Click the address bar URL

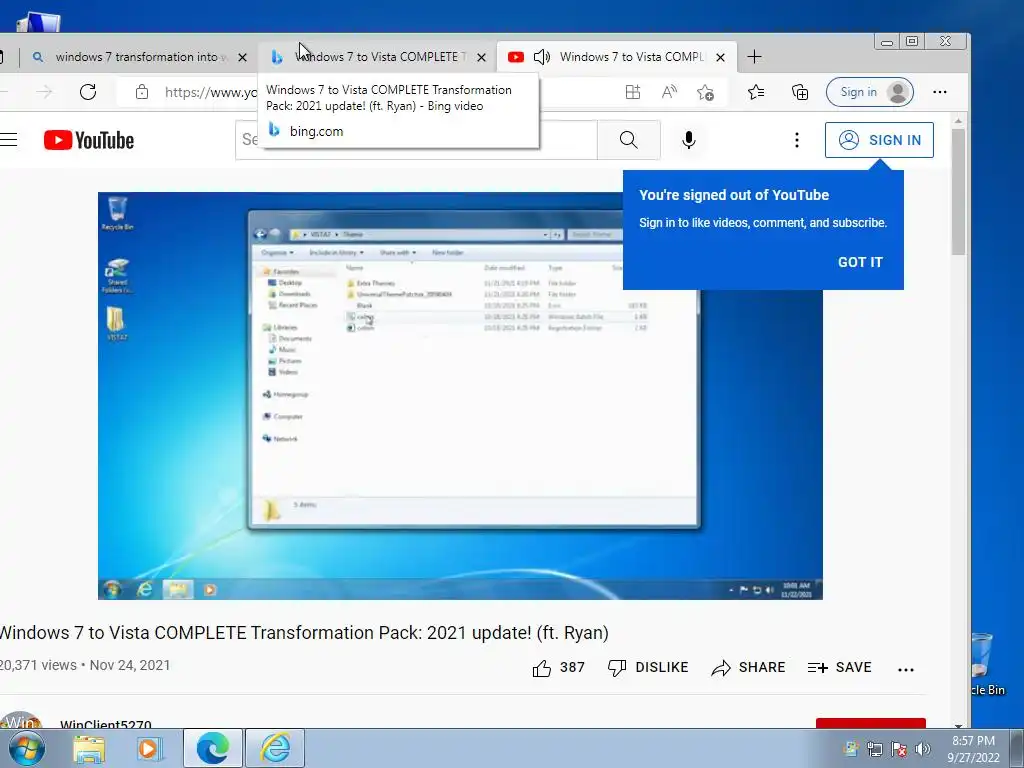(211, 92)
